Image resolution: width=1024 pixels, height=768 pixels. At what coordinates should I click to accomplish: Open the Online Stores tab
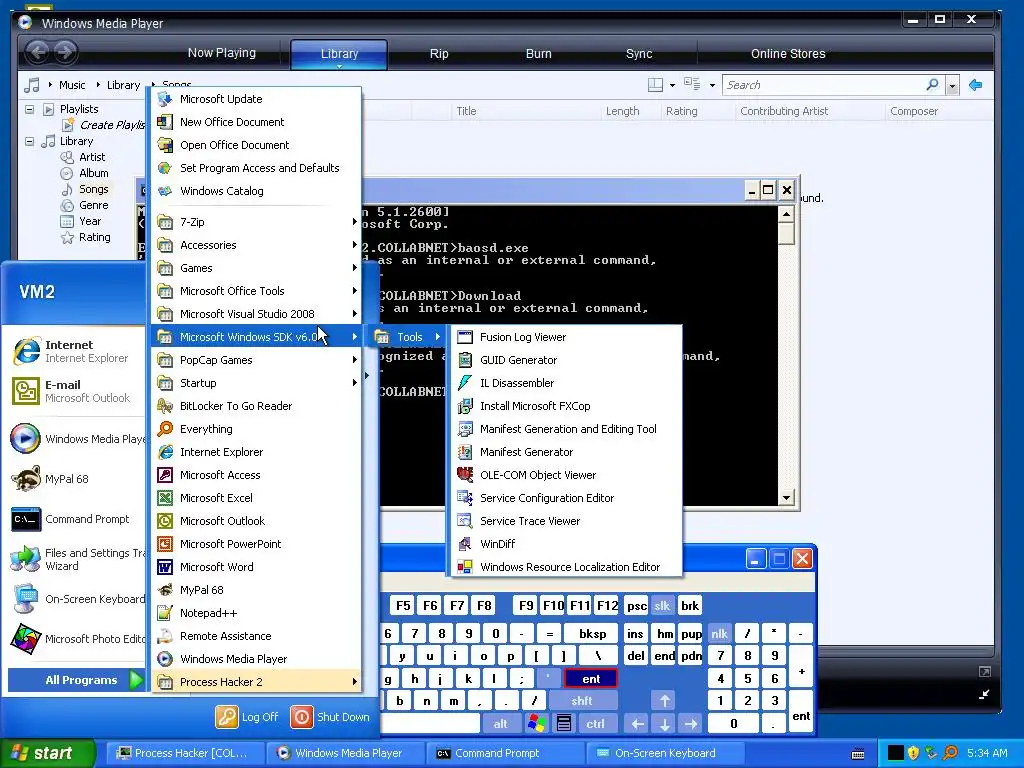[788, 54]
